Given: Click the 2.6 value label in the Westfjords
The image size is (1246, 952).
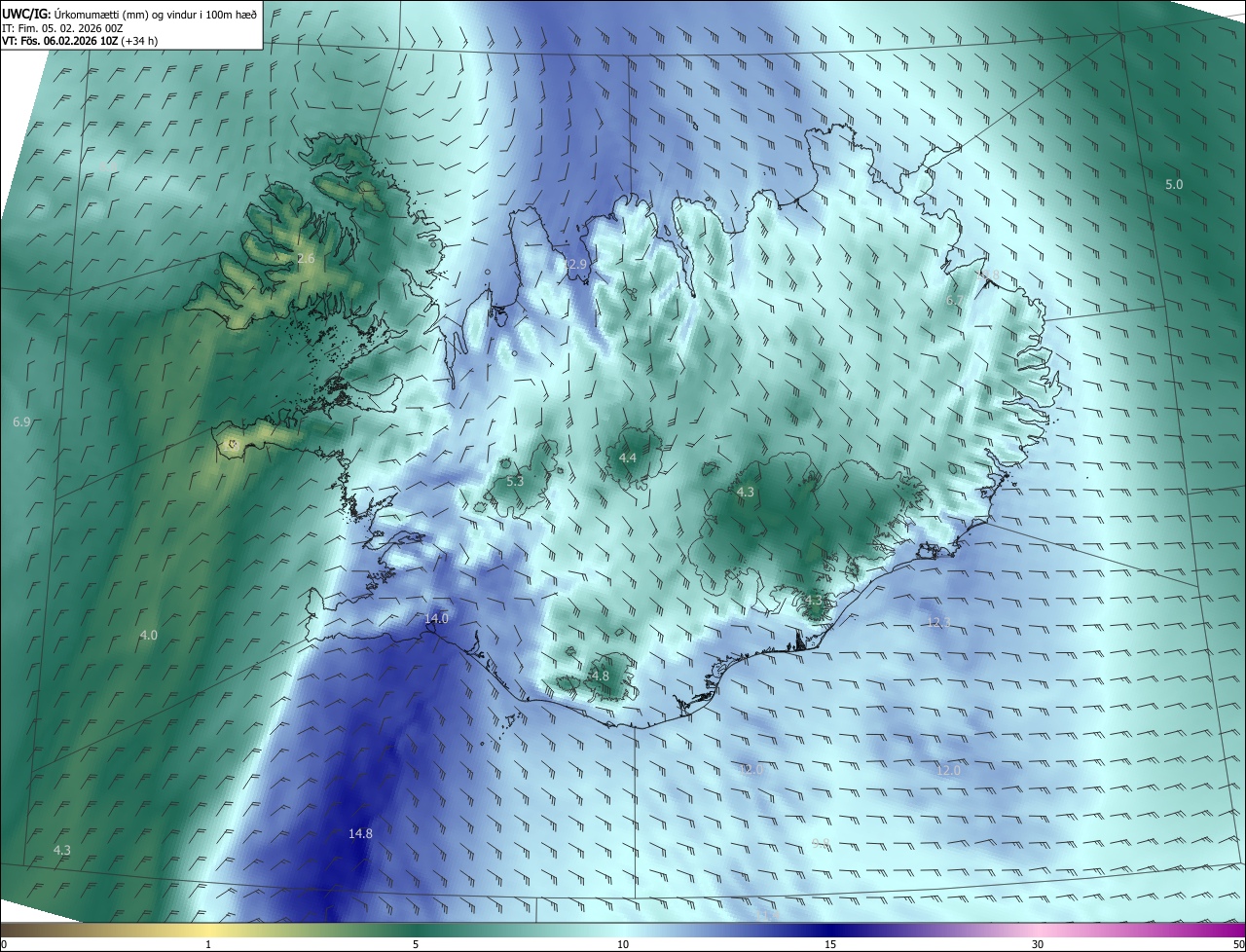Looking at the screenshot, I should tap(305, 259).
